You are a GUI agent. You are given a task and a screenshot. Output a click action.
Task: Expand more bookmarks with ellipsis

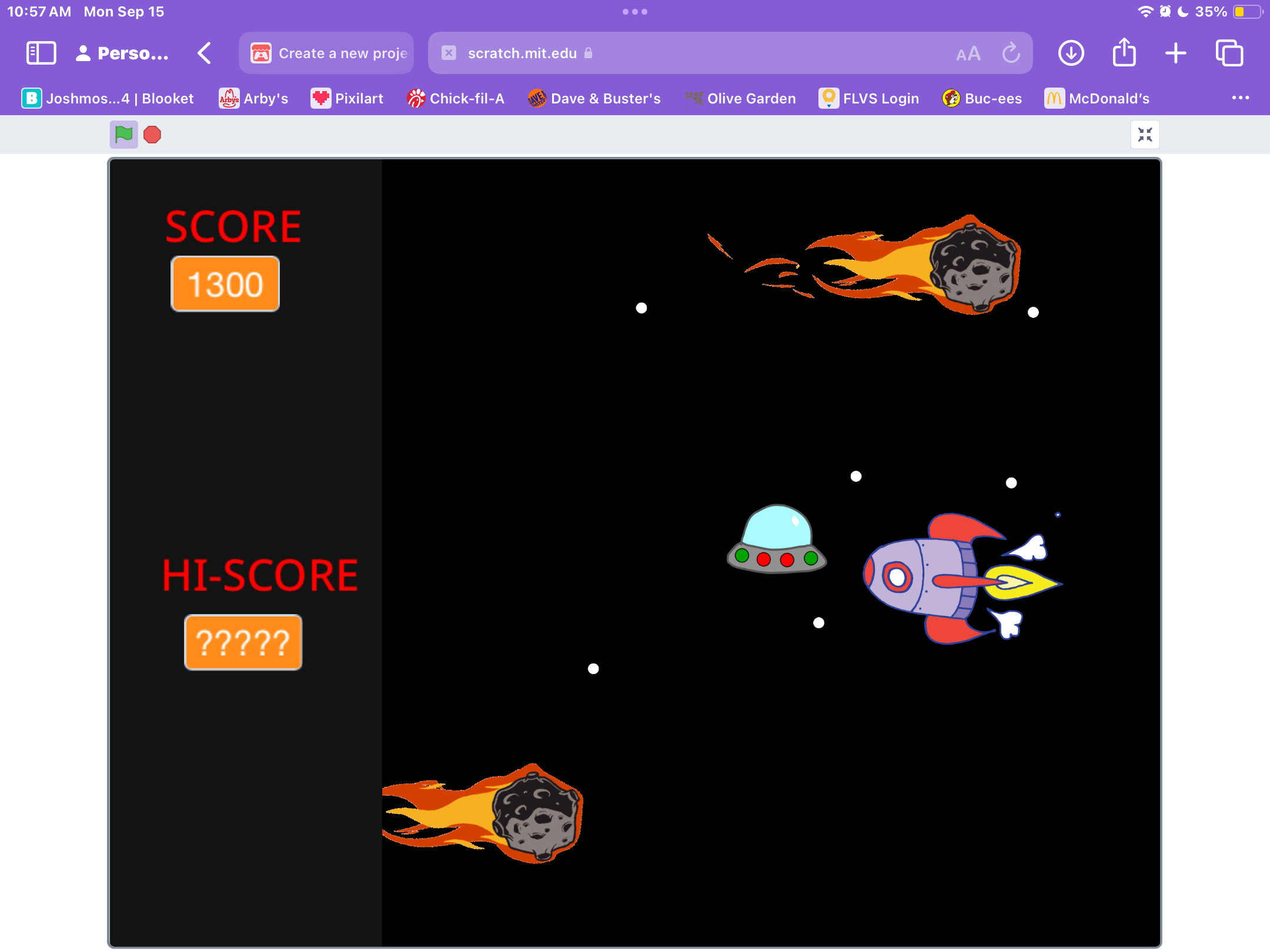click(1240, 98)
